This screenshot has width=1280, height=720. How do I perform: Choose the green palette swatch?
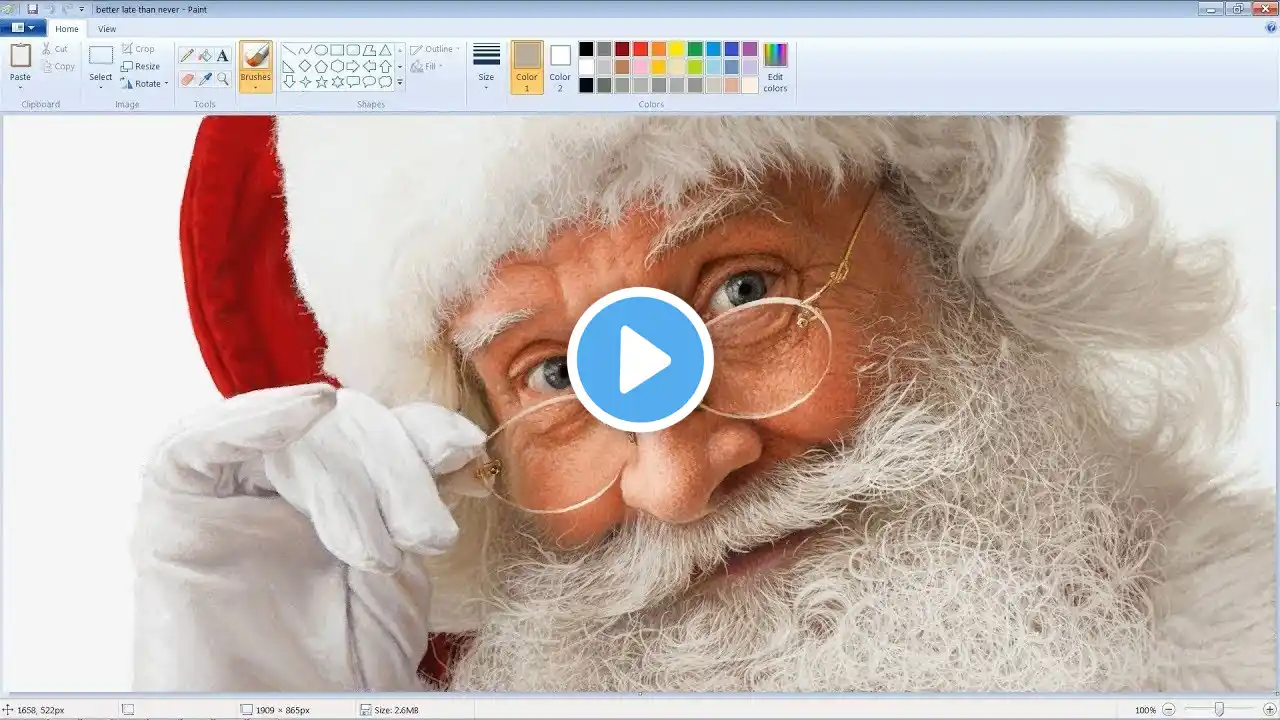pos(694,49)
